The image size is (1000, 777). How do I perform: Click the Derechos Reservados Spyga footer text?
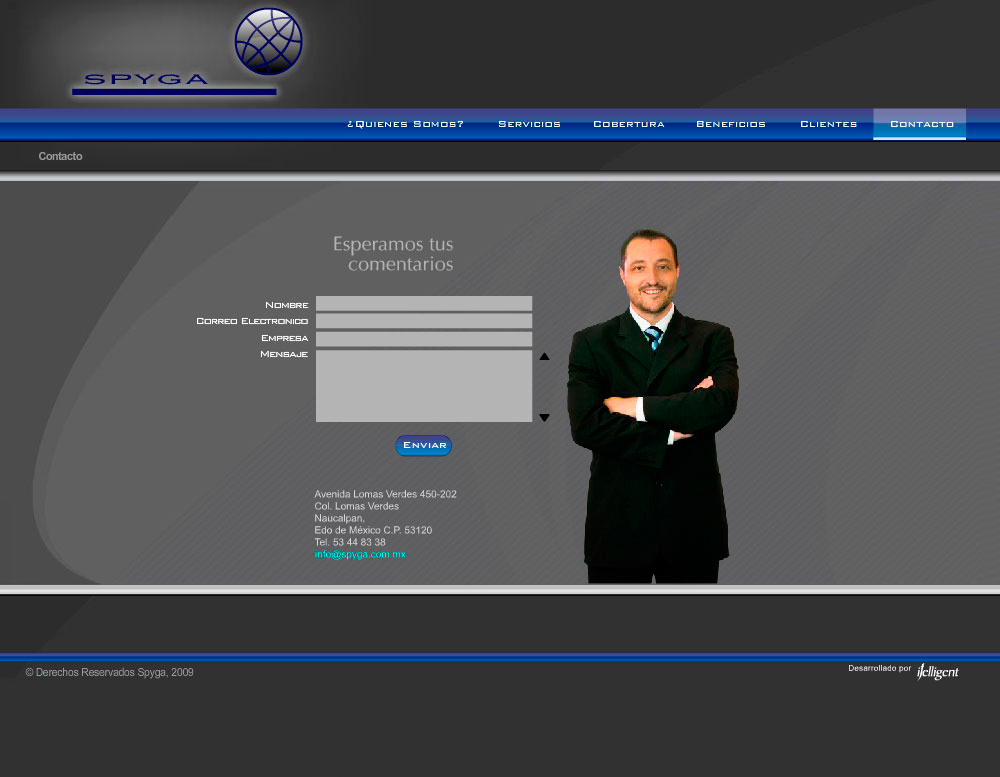click(x=109, y=672)
